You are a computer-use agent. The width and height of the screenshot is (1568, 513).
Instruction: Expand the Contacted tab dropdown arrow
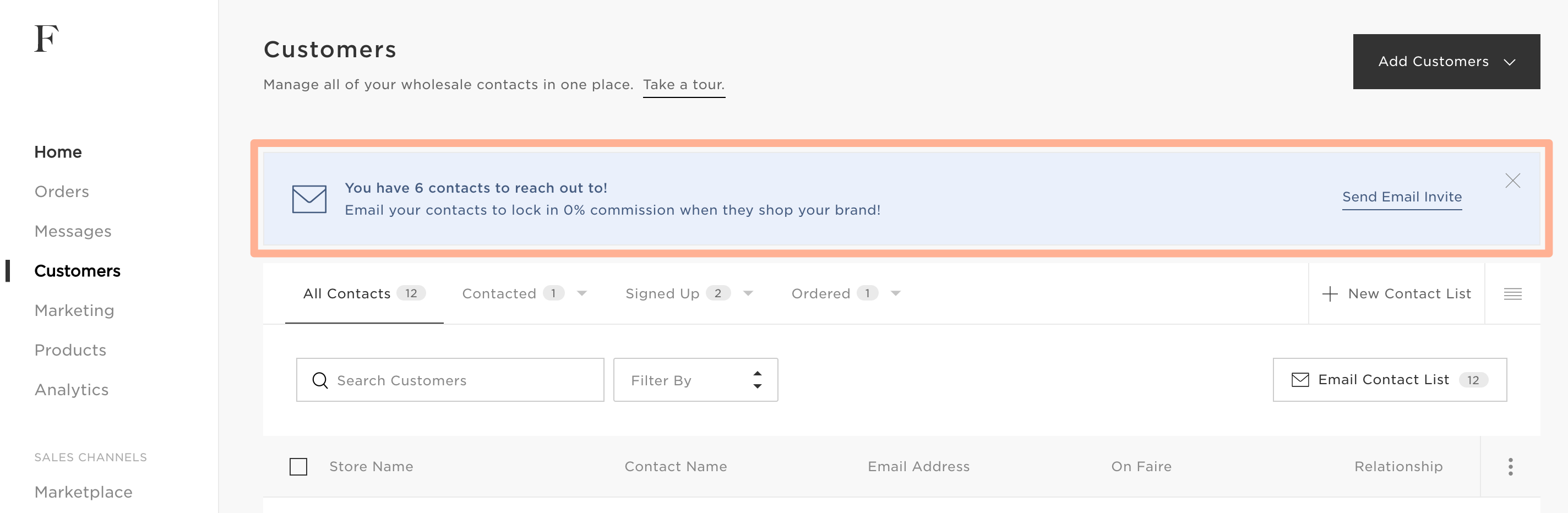point(582,293)
